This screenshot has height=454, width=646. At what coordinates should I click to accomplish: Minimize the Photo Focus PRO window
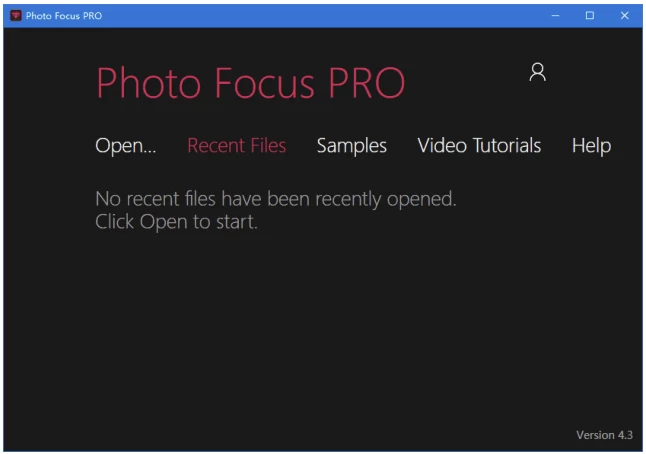pos(556,15)
